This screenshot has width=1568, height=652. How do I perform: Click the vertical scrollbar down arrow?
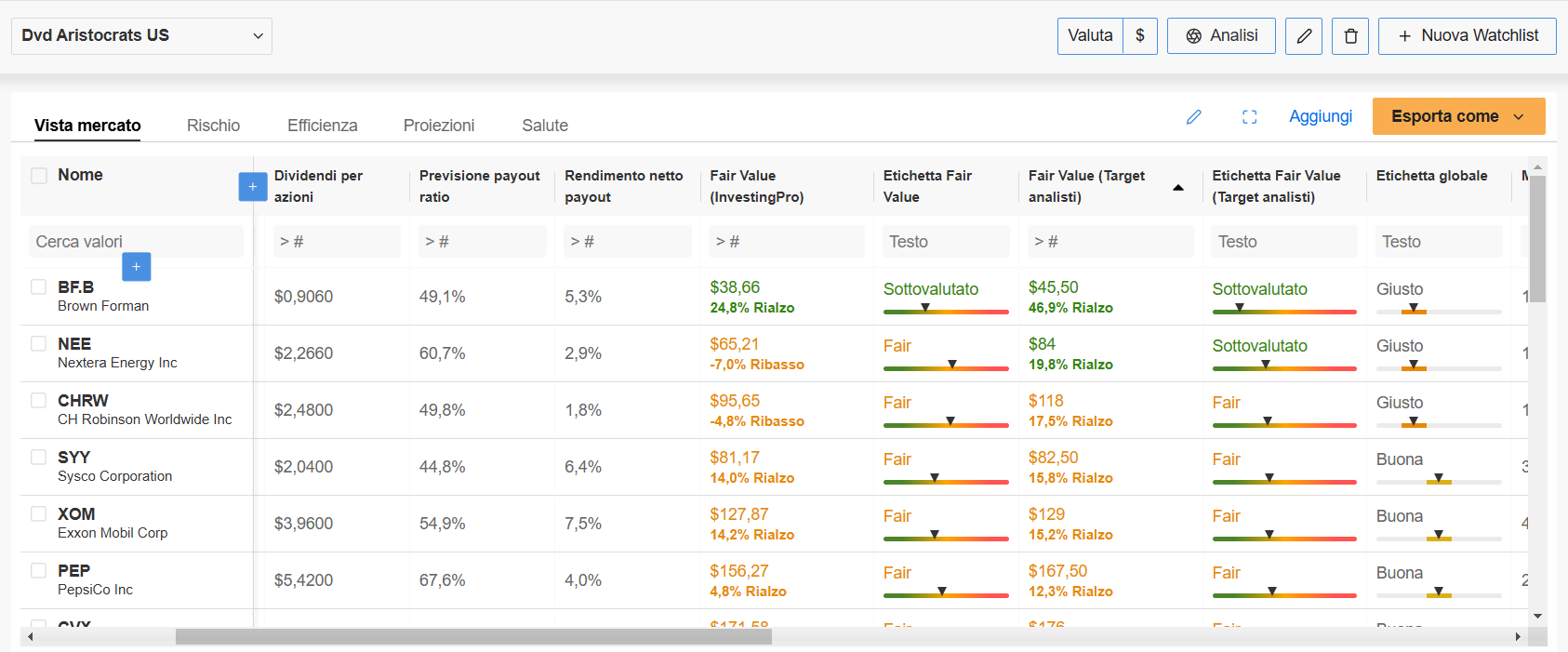click(x=1537, y=616)
